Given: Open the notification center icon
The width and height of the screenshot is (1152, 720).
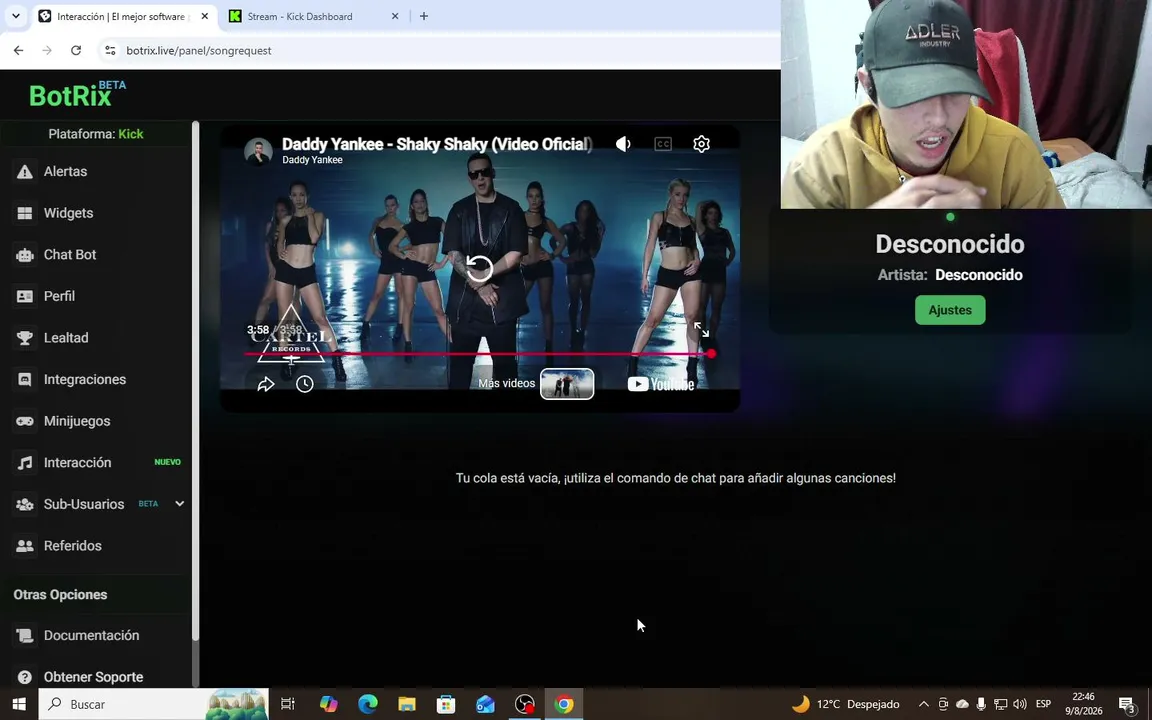Looking at the screenshot, I should coord(1127,705).
